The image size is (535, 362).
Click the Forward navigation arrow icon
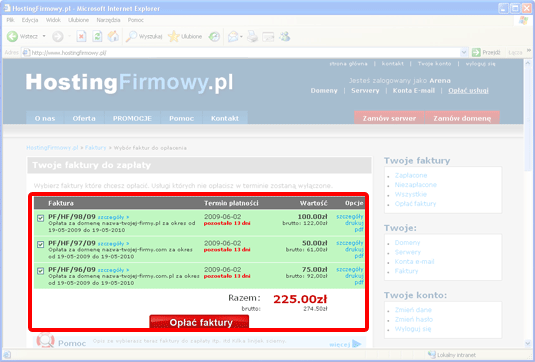[x=58, y=36]
